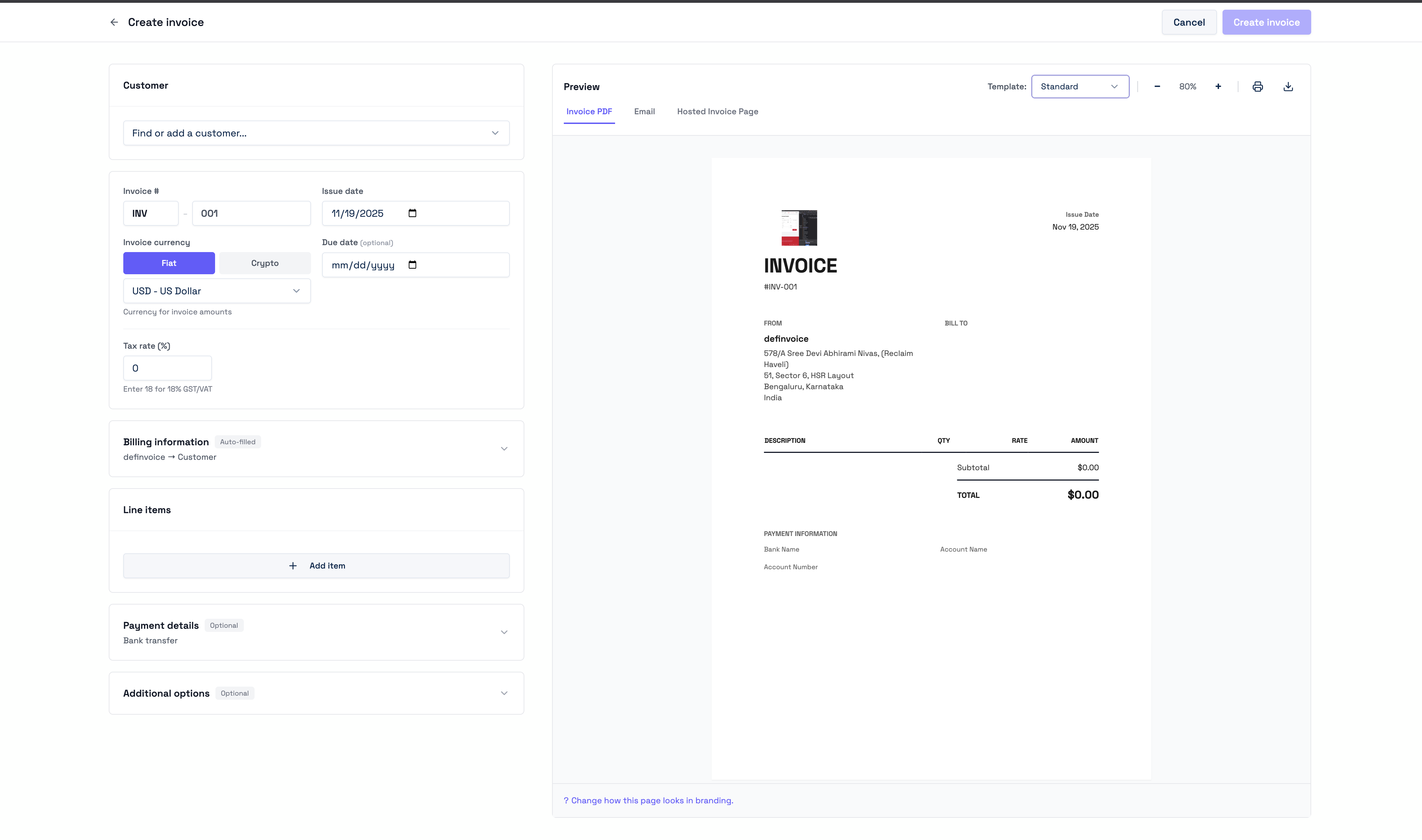Select the Invoice PDF tab
1422x840 pixels.
click(x=589, y=111)
